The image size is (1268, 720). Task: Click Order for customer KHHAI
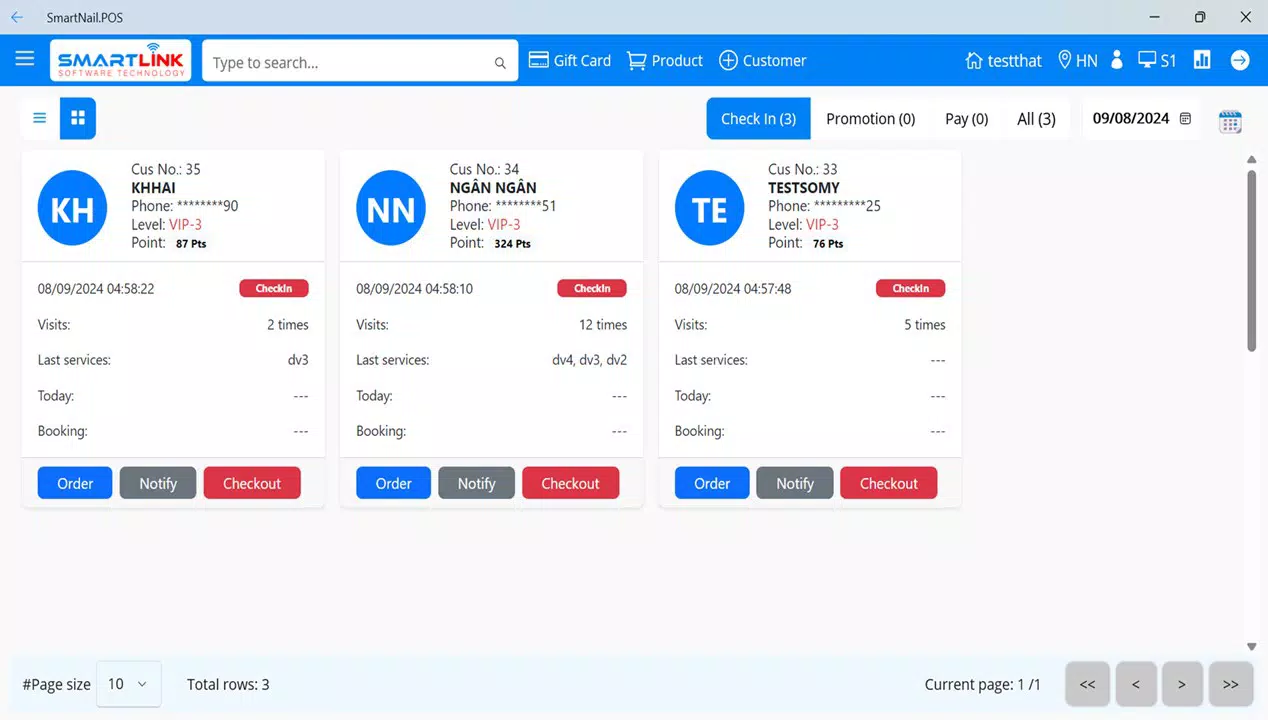coord(75,483)
